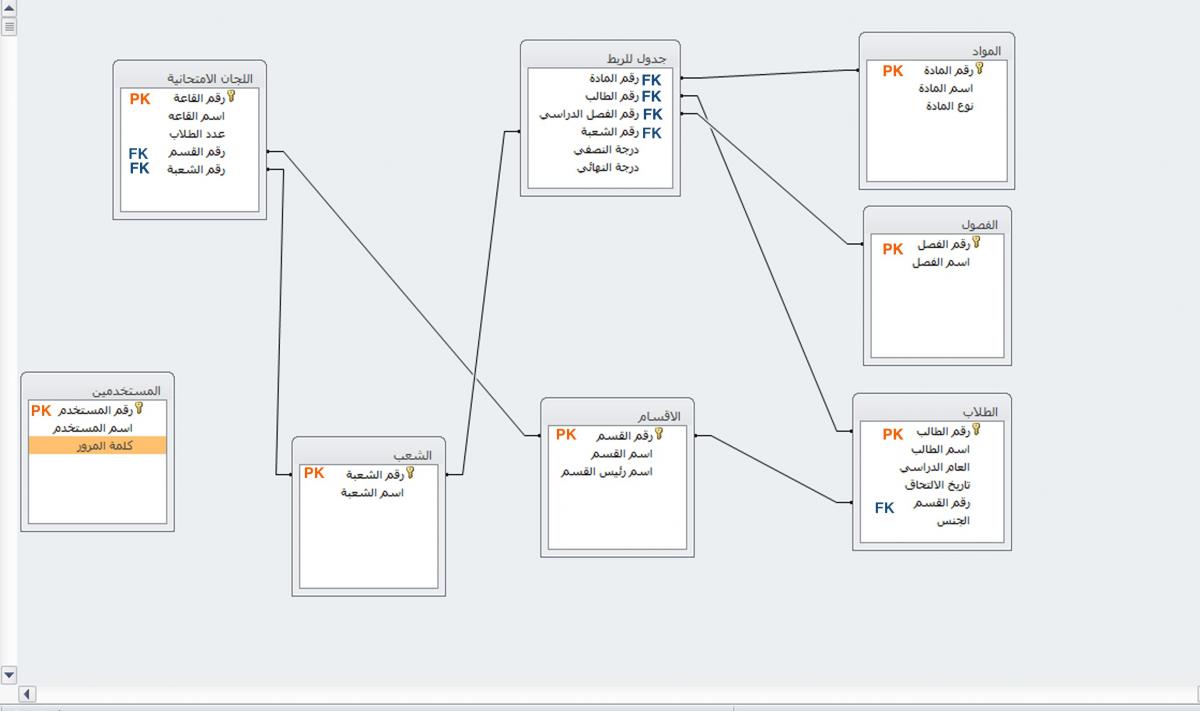The image size is (1200, 711).
Task: Click the key icon next to رقم الشعبة in الشعب
Action: pos(410,473)
